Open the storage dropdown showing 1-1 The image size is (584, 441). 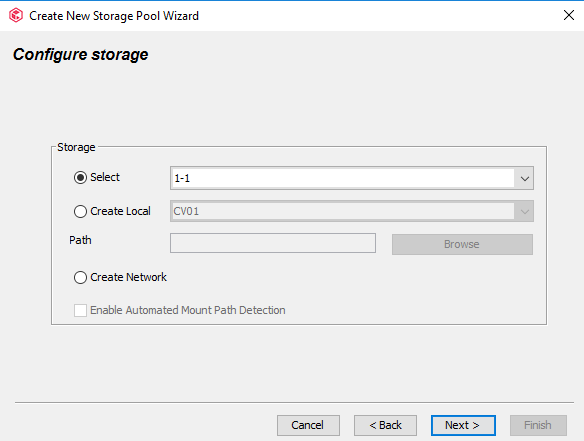[x=352, y=178]
